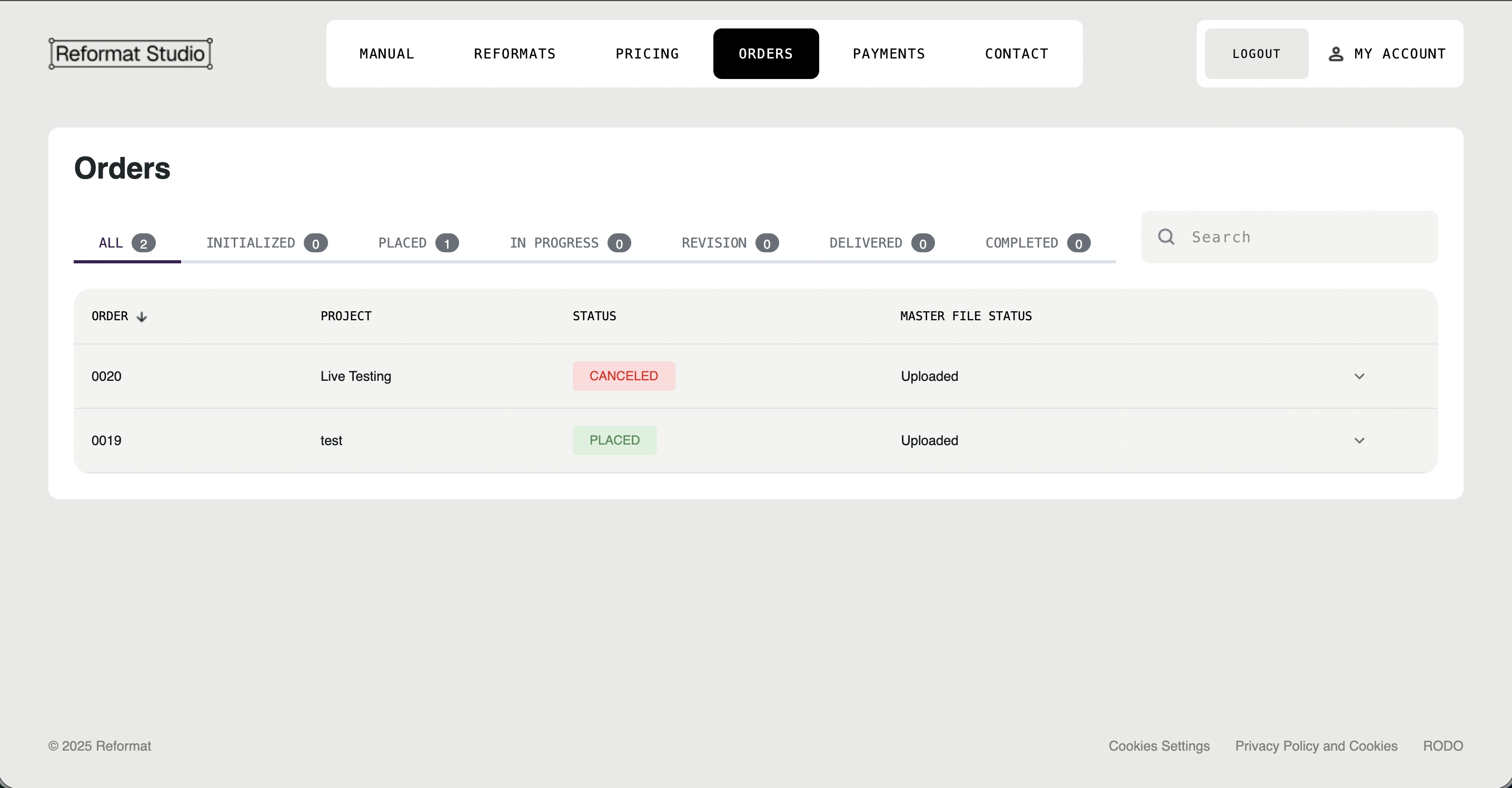1512x788 pixels.
Task: Open the Manual nav item
Action: pos(387,54)
